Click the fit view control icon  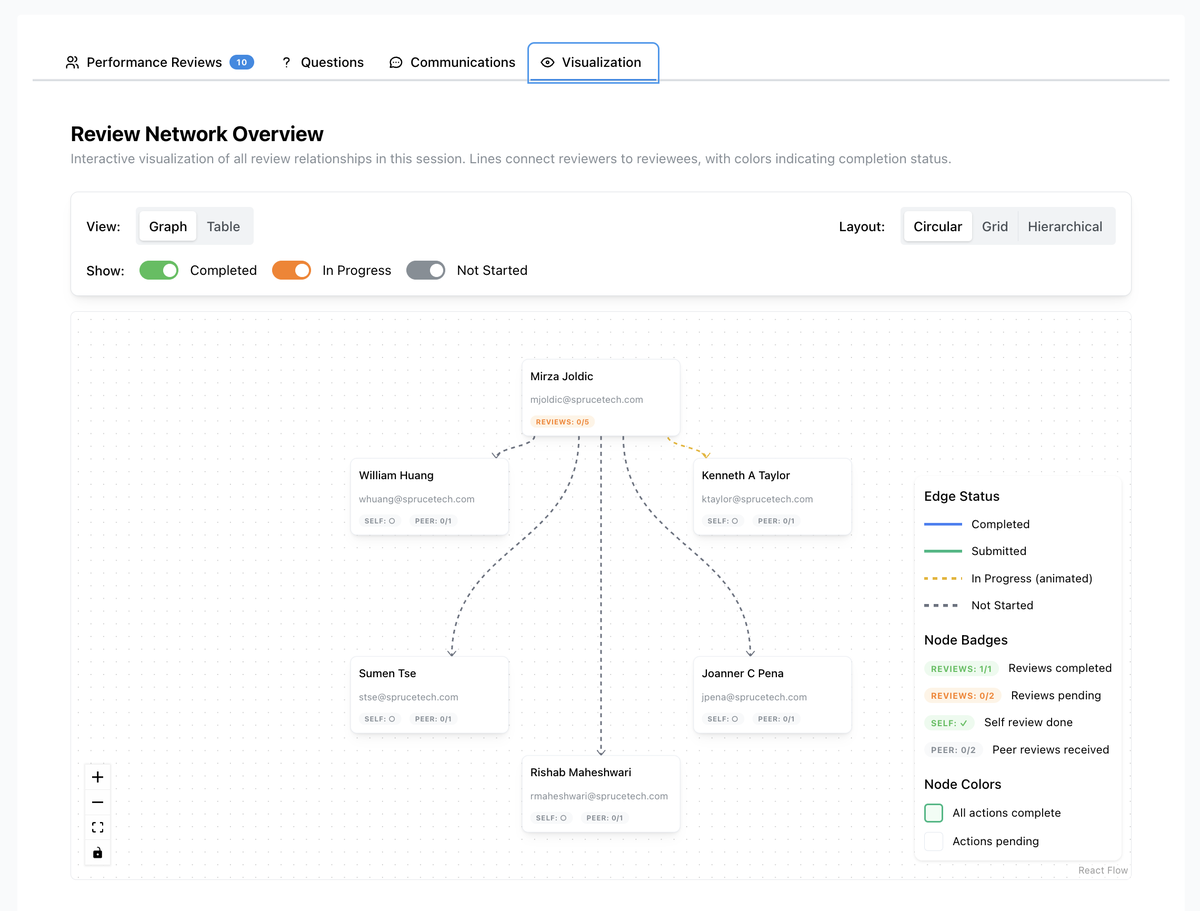[x=97, y=827]
